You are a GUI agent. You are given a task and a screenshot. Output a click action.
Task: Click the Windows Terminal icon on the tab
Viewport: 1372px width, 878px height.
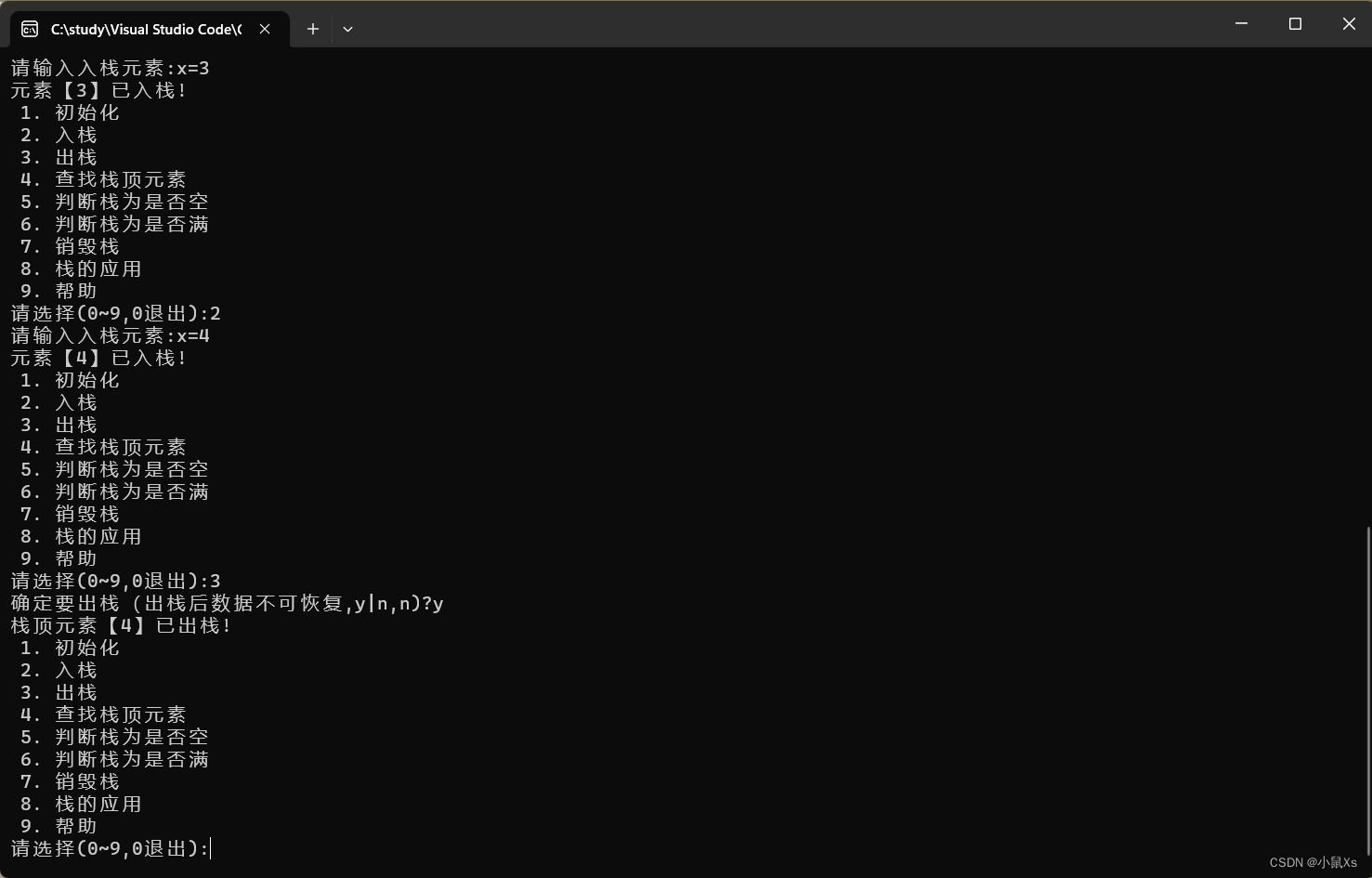point(29,29)
